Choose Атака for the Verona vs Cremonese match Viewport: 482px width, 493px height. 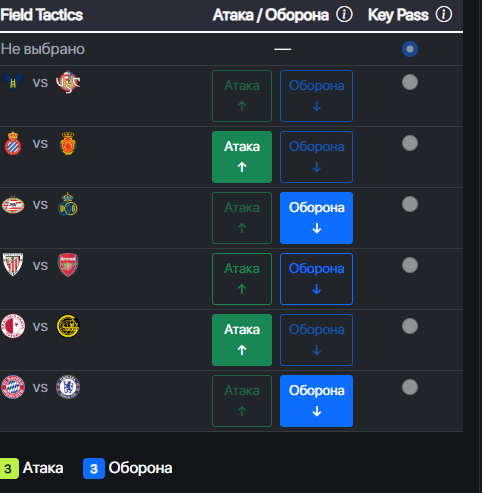[242, 96]
